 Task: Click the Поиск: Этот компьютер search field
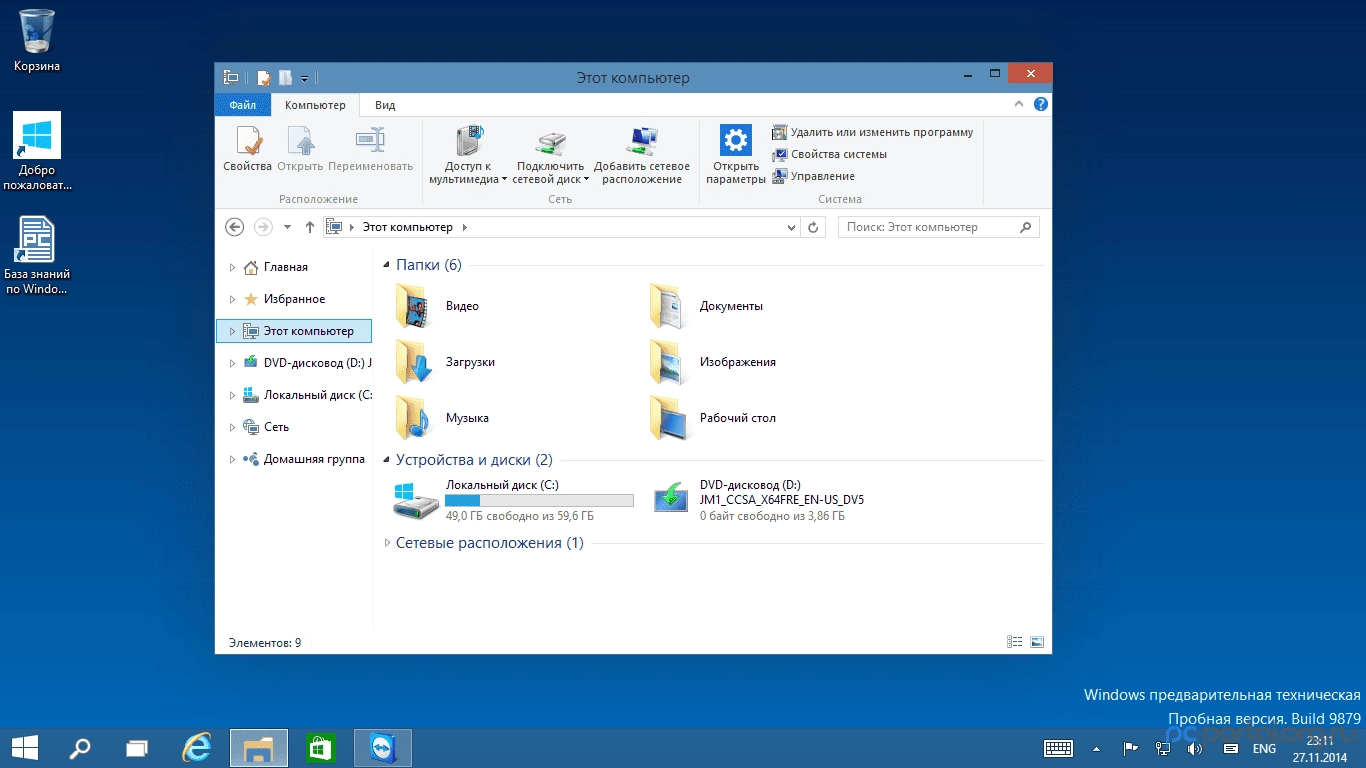(x=938, y=227)
